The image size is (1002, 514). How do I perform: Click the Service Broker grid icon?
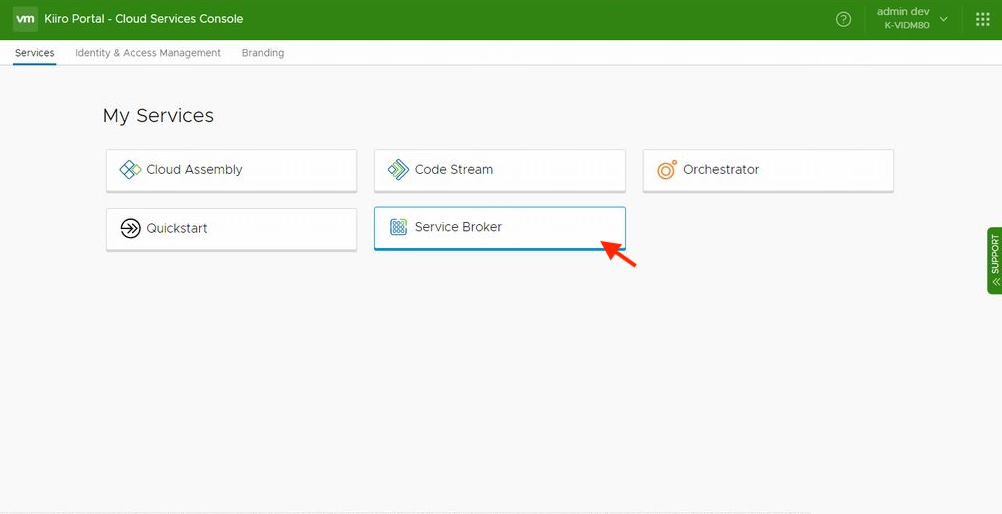tap(399, 227)
